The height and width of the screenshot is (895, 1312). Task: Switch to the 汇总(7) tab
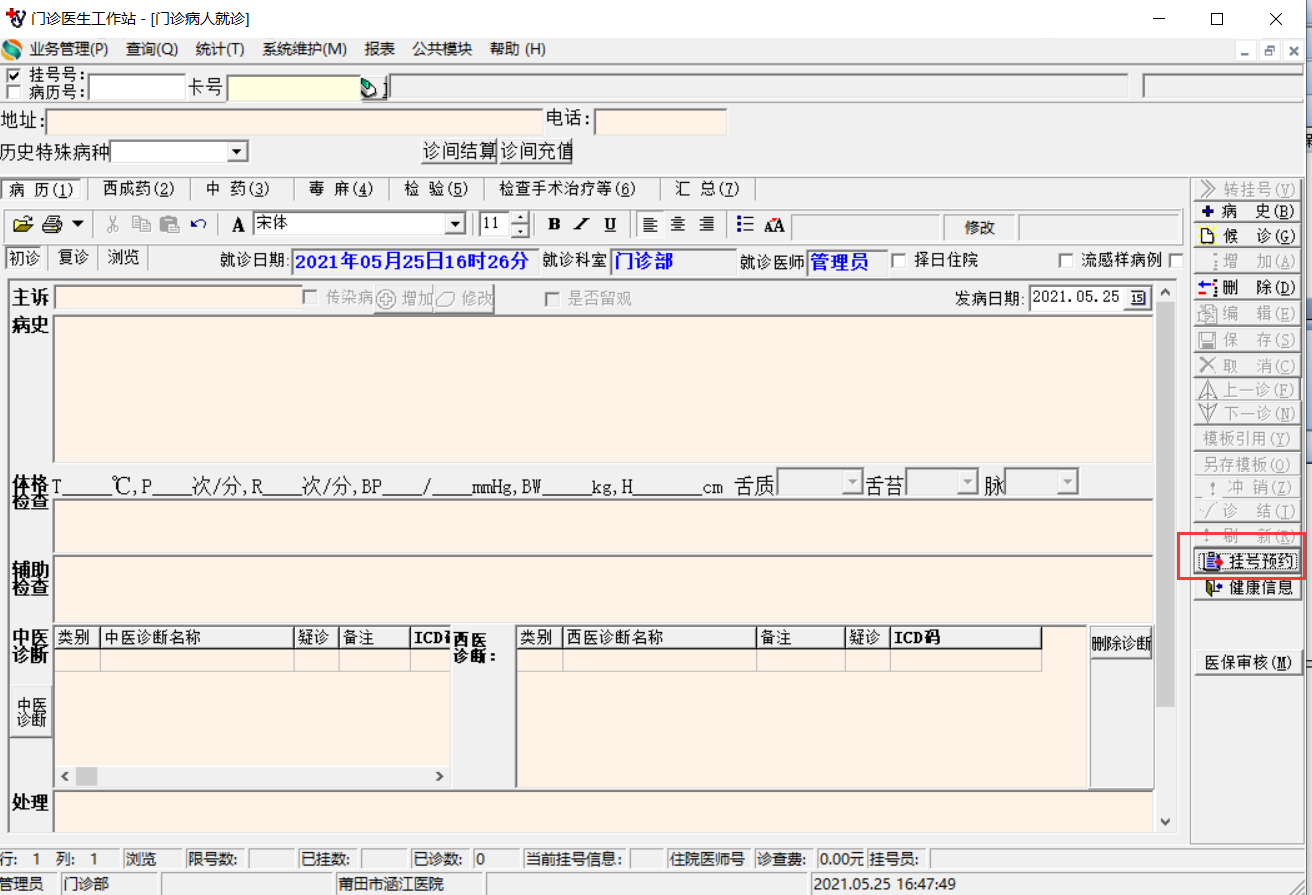click(x=707, y=189)
